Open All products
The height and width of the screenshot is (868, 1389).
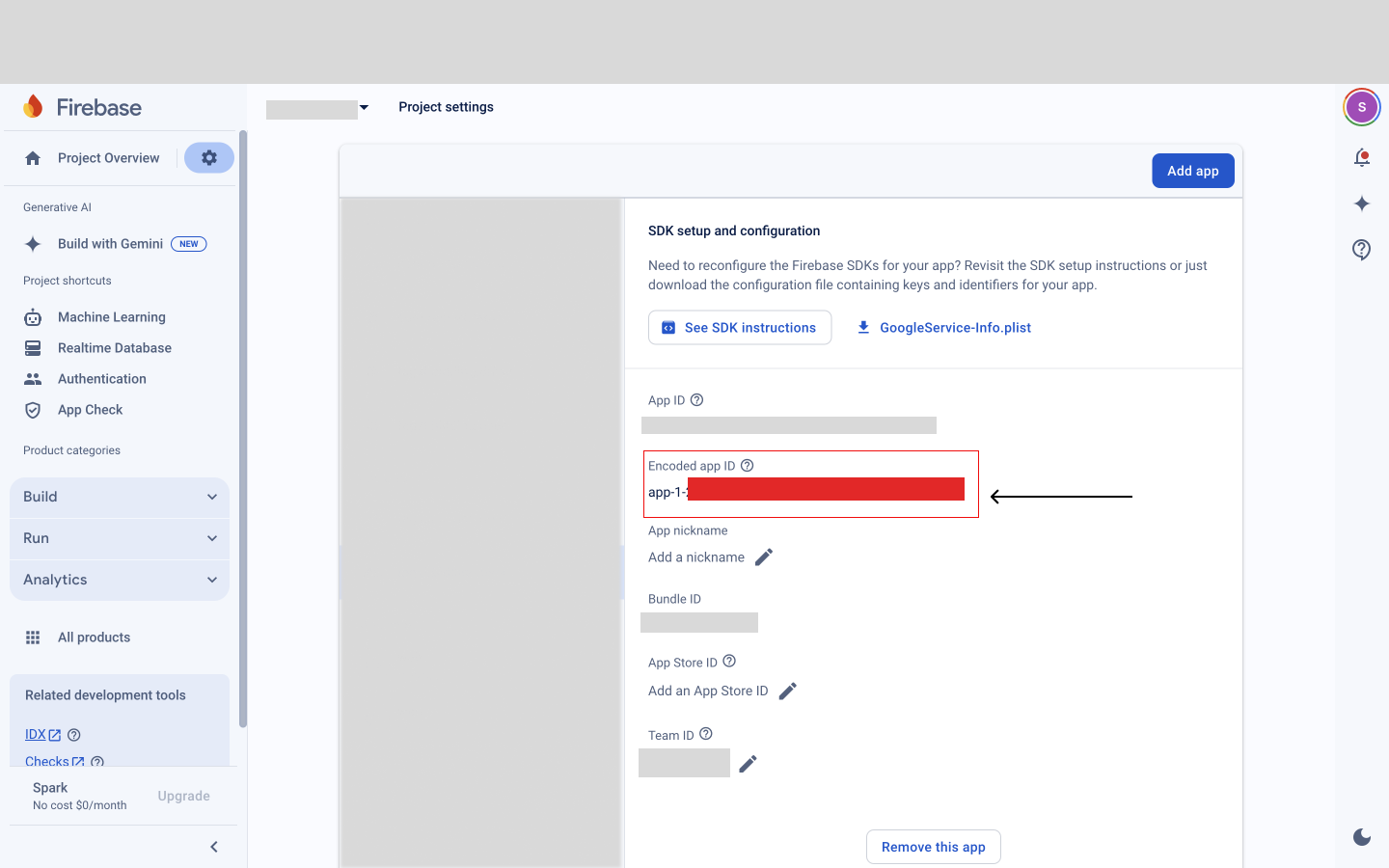(94, 637)
